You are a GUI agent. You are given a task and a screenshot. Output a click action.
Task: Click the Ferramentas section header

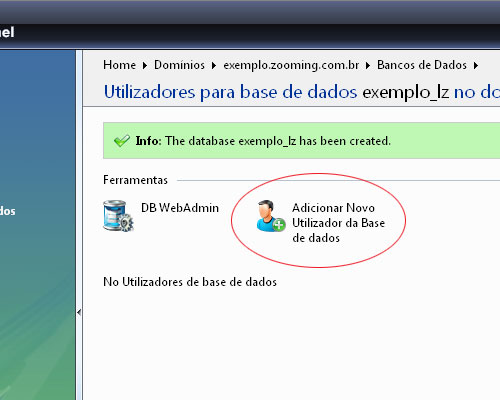135,180
